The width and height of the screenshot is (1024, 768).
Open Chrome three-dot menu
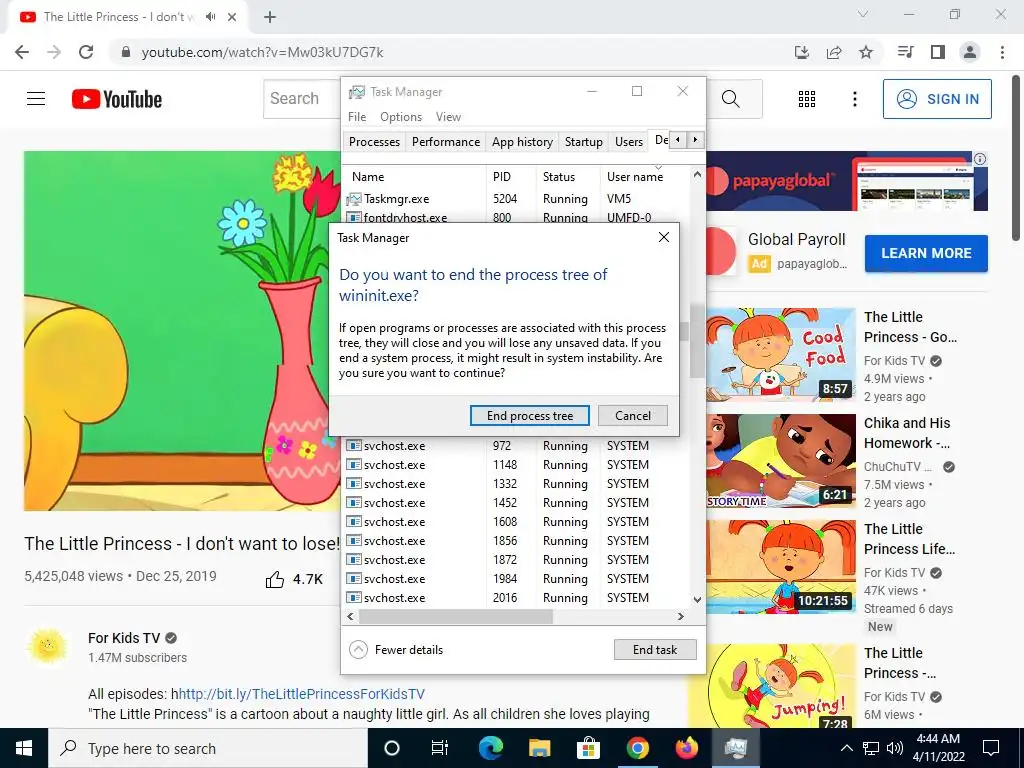tap(1002, 52)
